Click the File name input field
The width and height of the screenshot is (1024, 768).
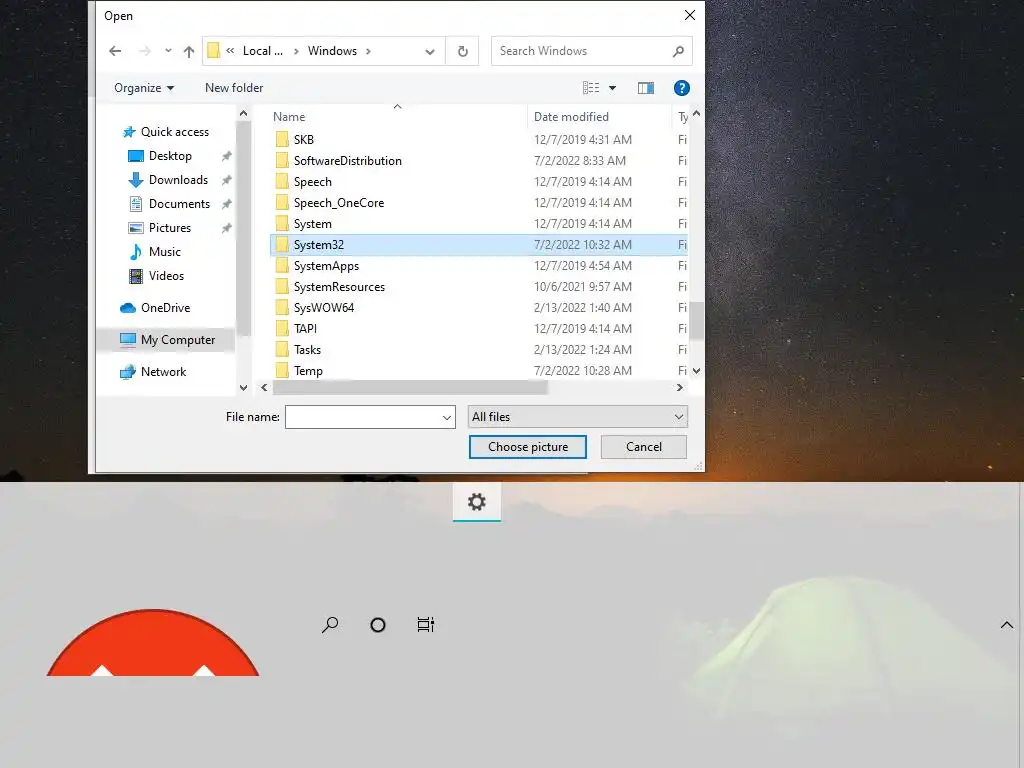[x=362, y=417]
